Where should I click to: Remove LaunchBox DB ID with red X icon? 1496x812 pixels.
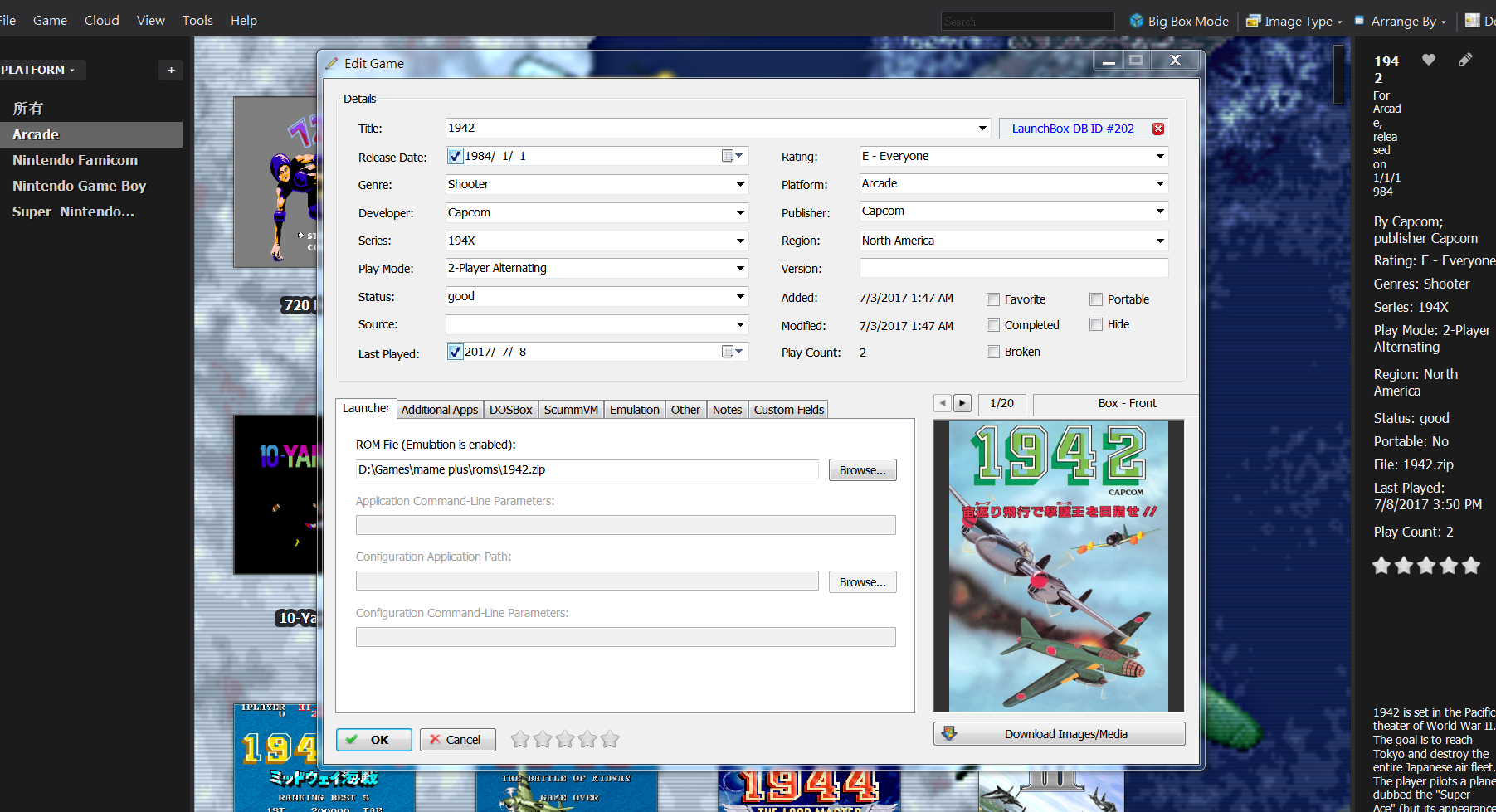(x=1158, y=129)
